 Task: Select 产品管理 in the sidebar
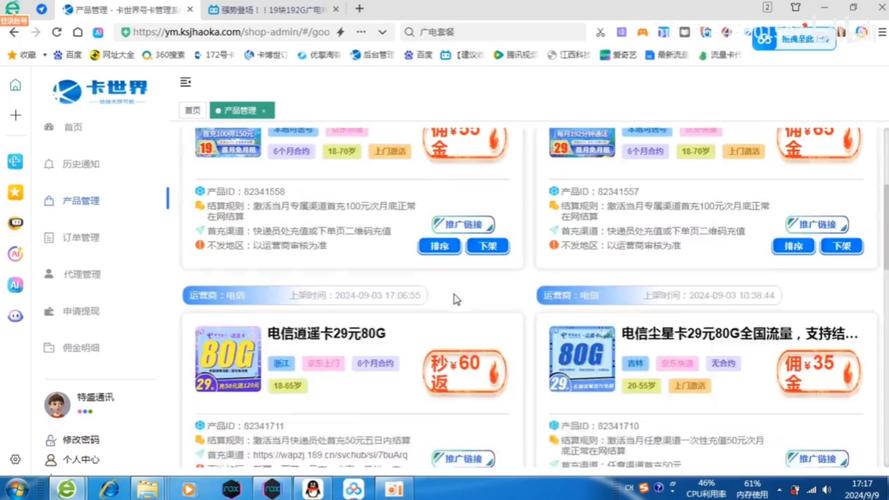(81, 201)
